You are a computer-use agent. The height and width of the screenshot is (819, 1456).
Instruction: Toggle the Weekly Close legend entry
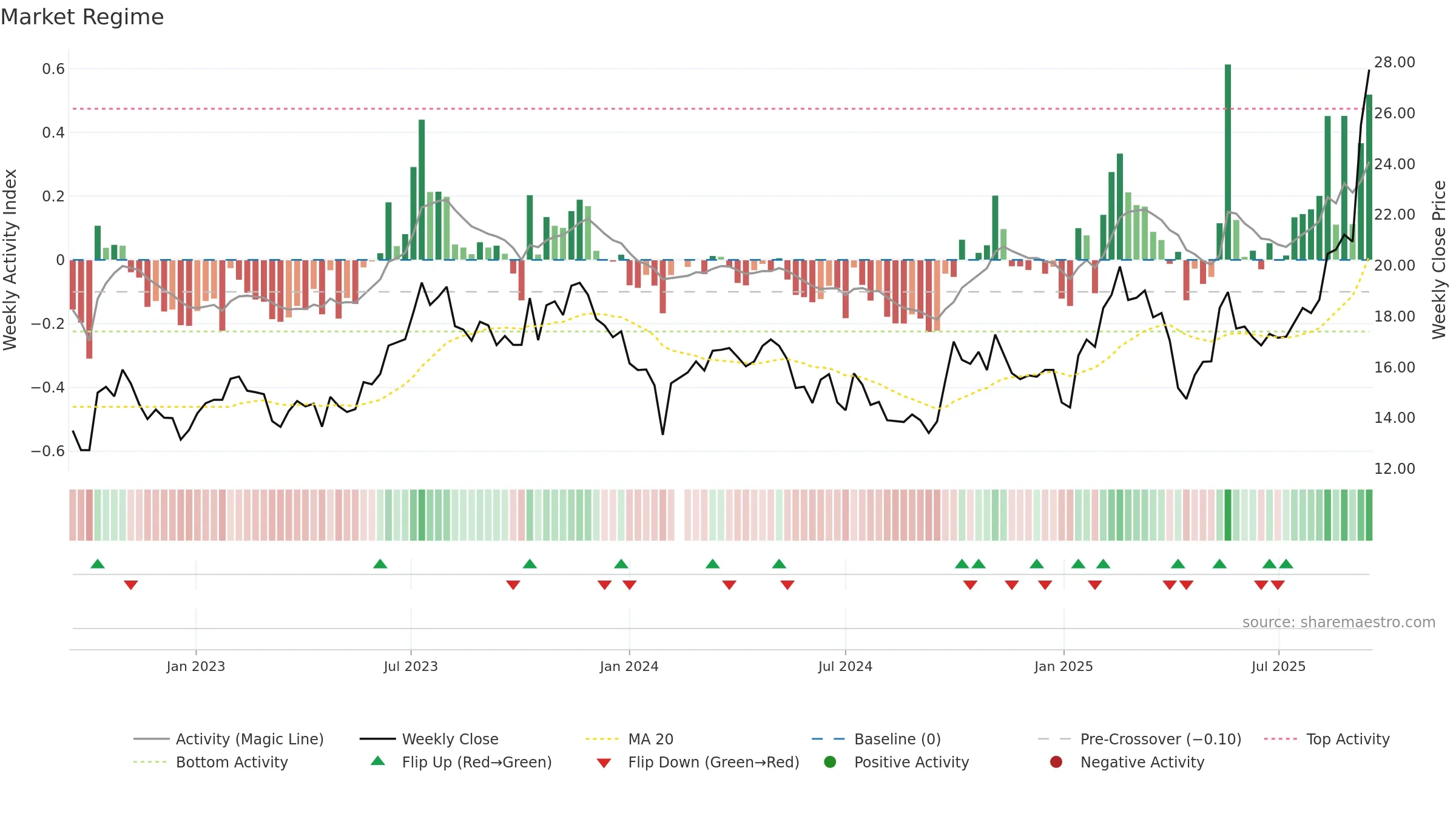(429, 739)
